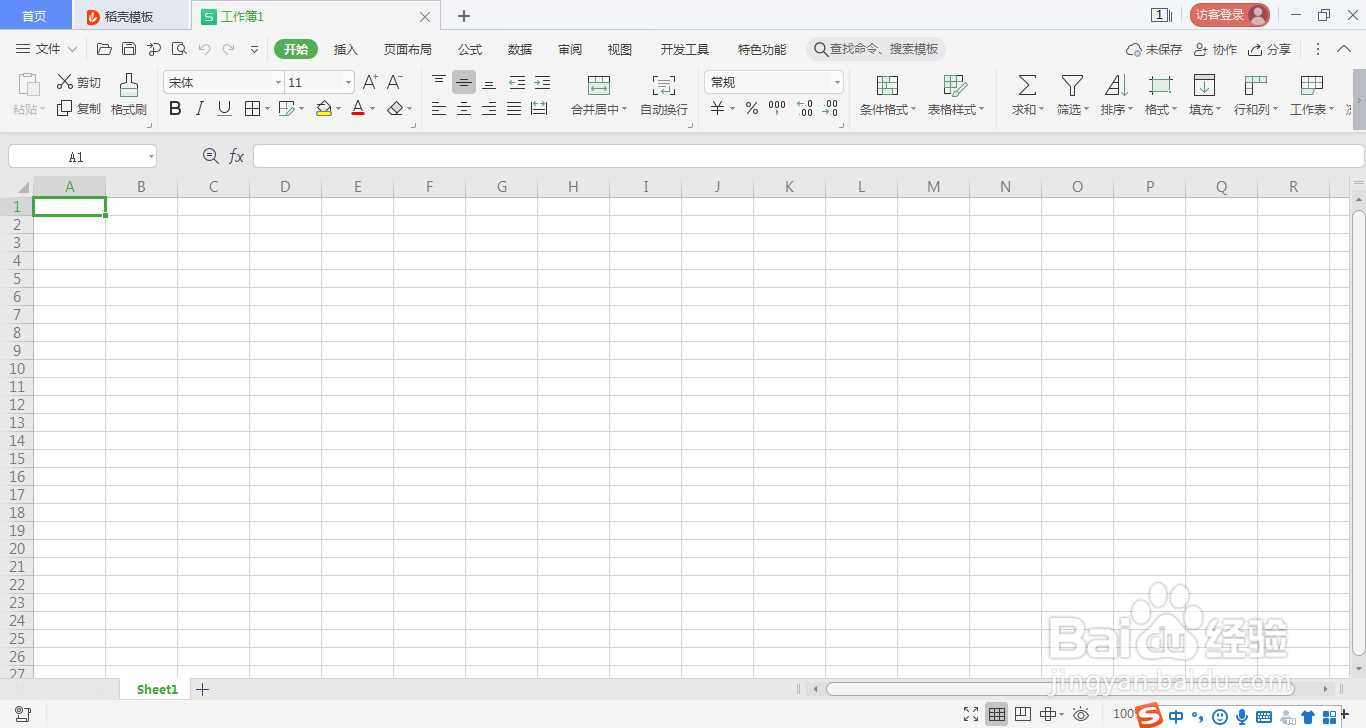Click the Collaborate (协作) button
This screenshot has height=728, width=1366.
[1215, 49]
